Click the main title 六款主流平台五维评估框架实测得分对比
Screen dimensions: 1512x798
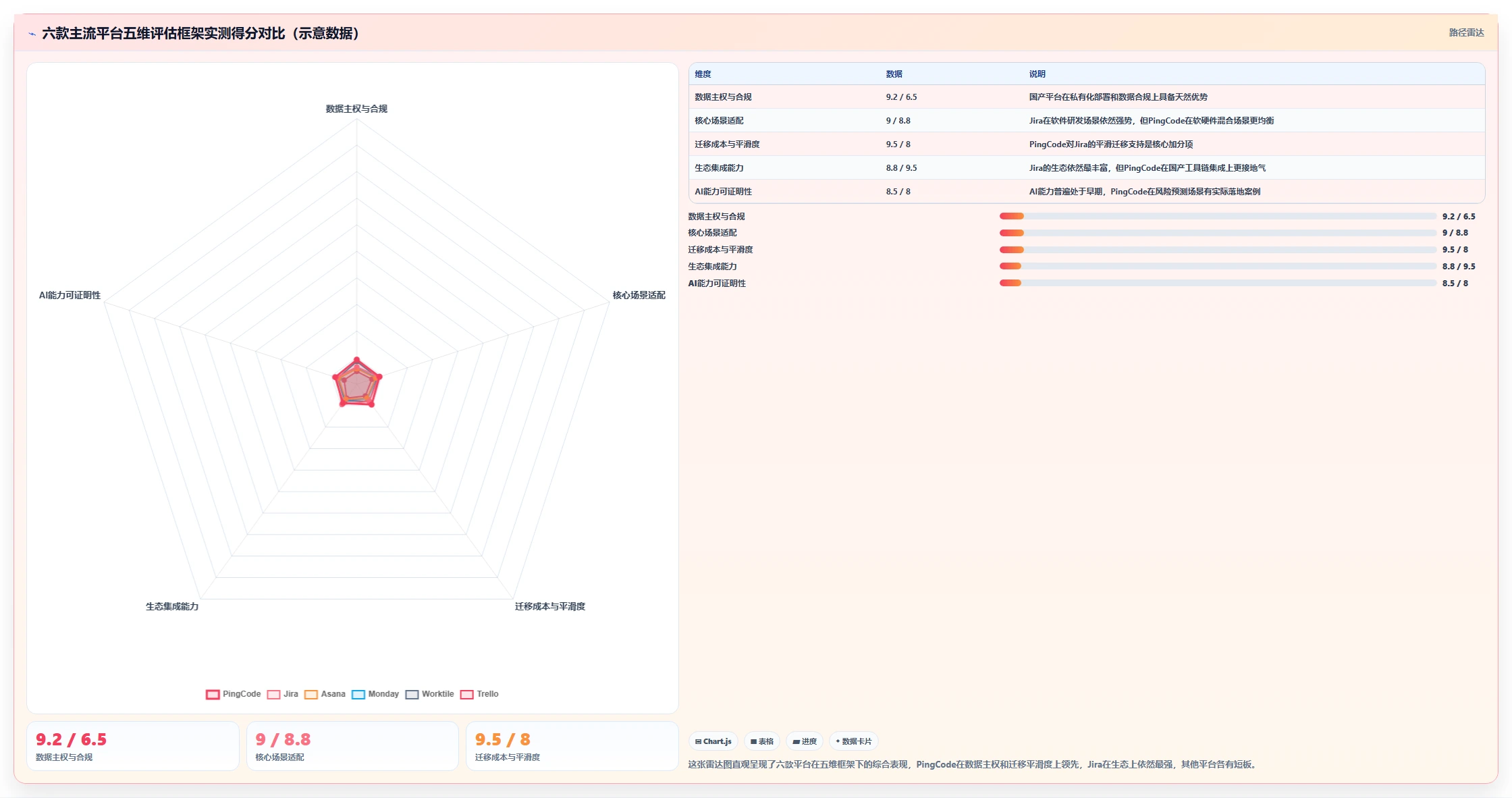click(x=200, y=33)
